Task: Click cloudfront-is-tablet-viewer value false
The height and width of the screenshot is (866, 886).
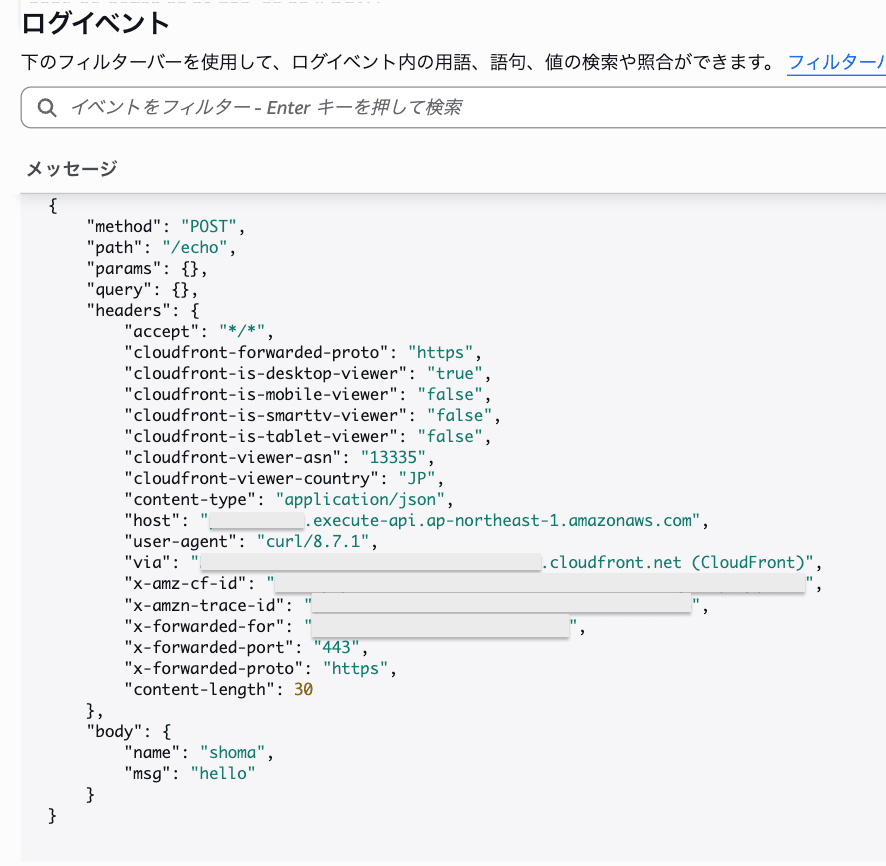Action: [450, 436]
